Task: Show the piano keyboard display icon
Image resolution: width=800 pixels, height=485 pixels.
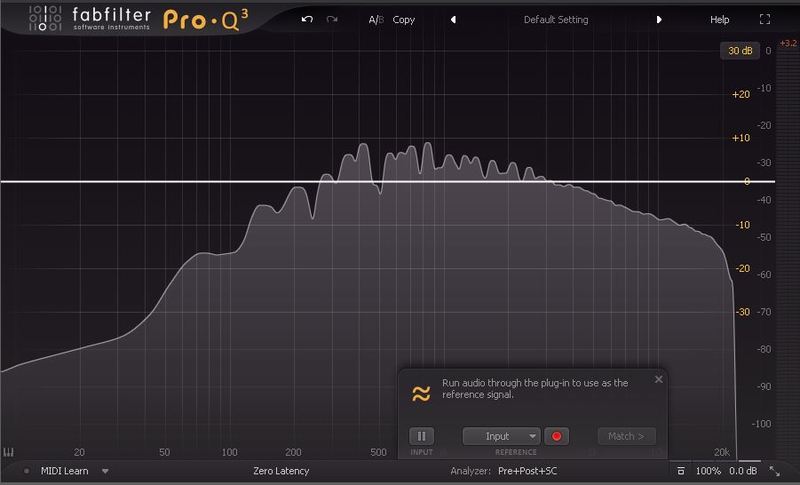Action: coord(9,452)
